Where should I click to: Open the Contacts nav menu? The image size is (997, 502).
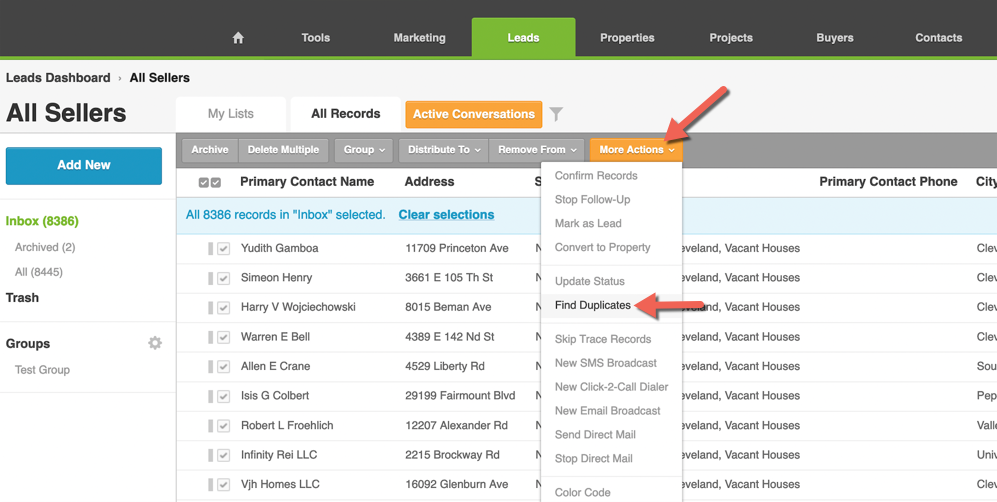pos(939,38)
